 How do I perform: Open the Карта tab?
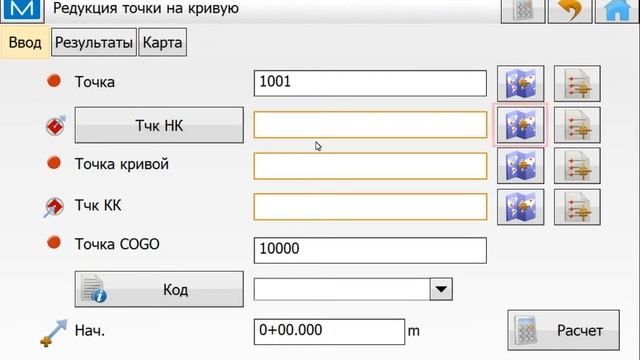pyautogui.click(x=162, y=42)
